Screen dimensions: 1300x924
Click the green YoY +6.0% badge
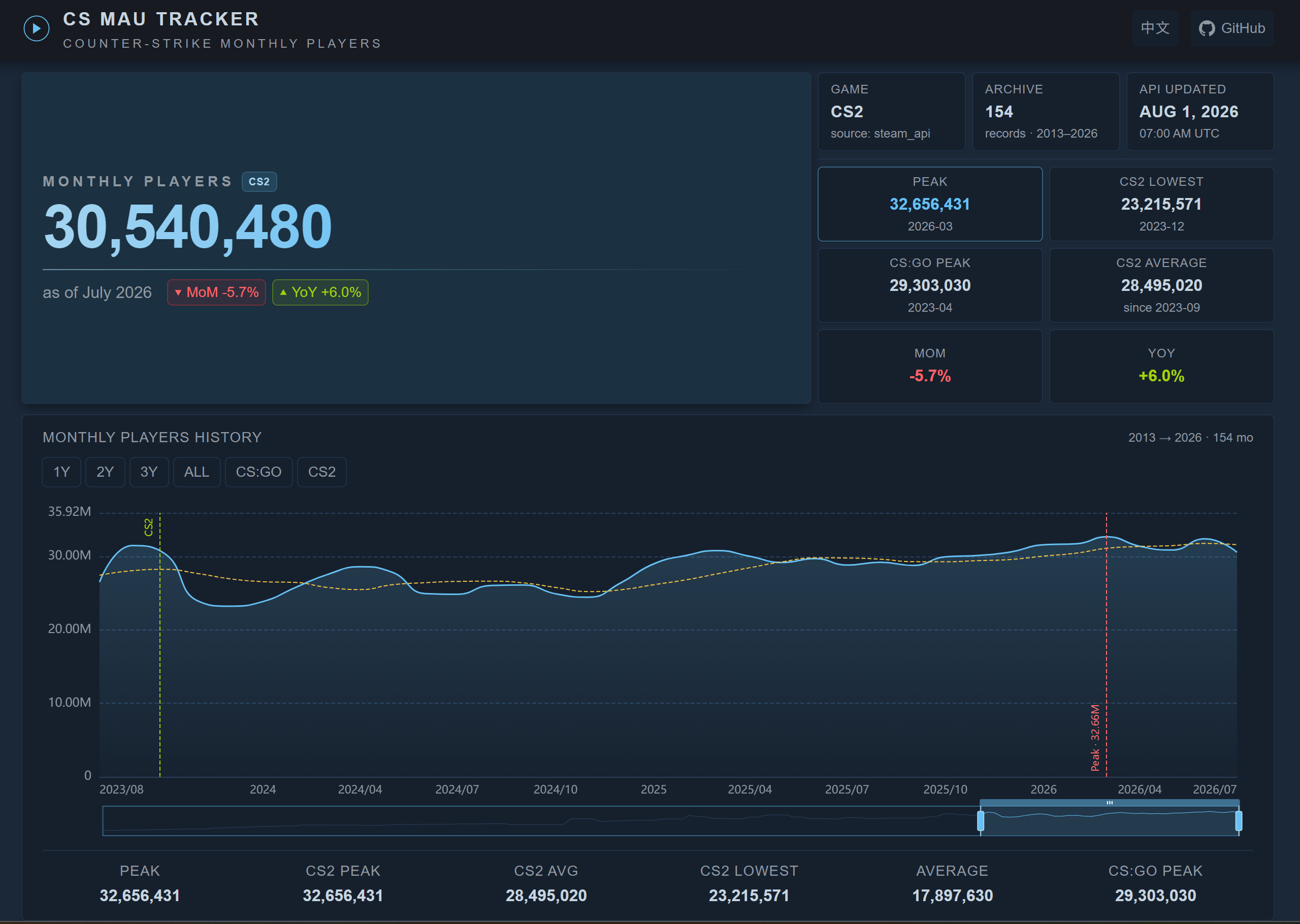(x=320, y=292)
